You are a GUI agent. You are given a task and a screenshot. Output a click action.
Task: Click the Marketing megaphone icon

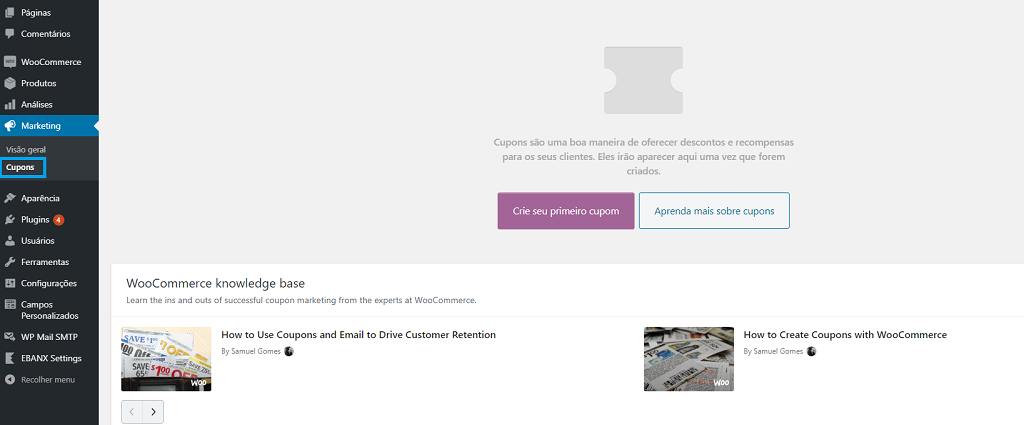coord(10,126)
